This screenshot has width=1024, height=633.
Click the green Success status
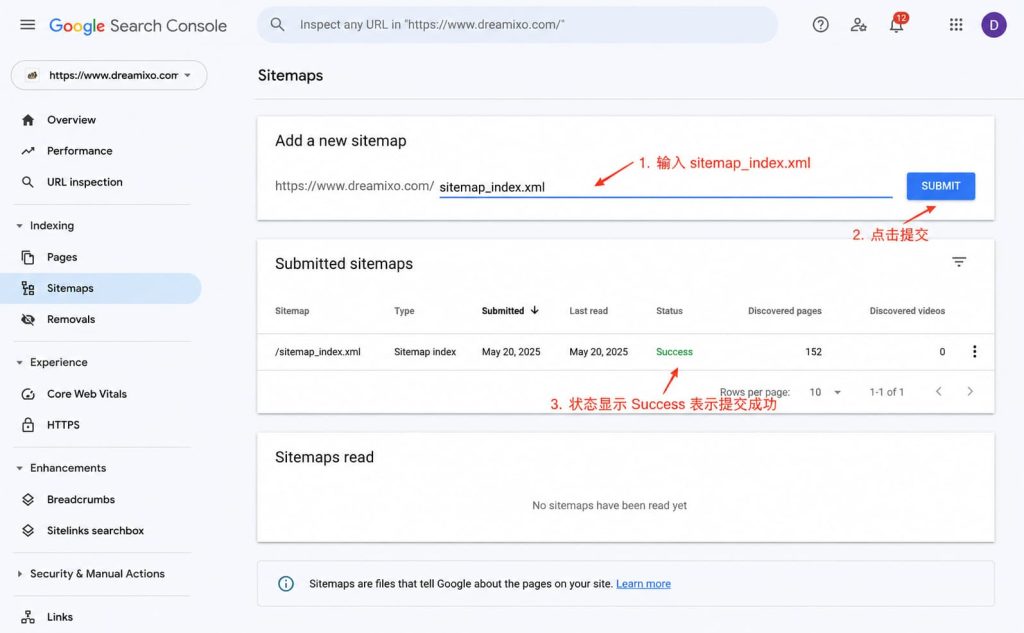tap(674, 351)
